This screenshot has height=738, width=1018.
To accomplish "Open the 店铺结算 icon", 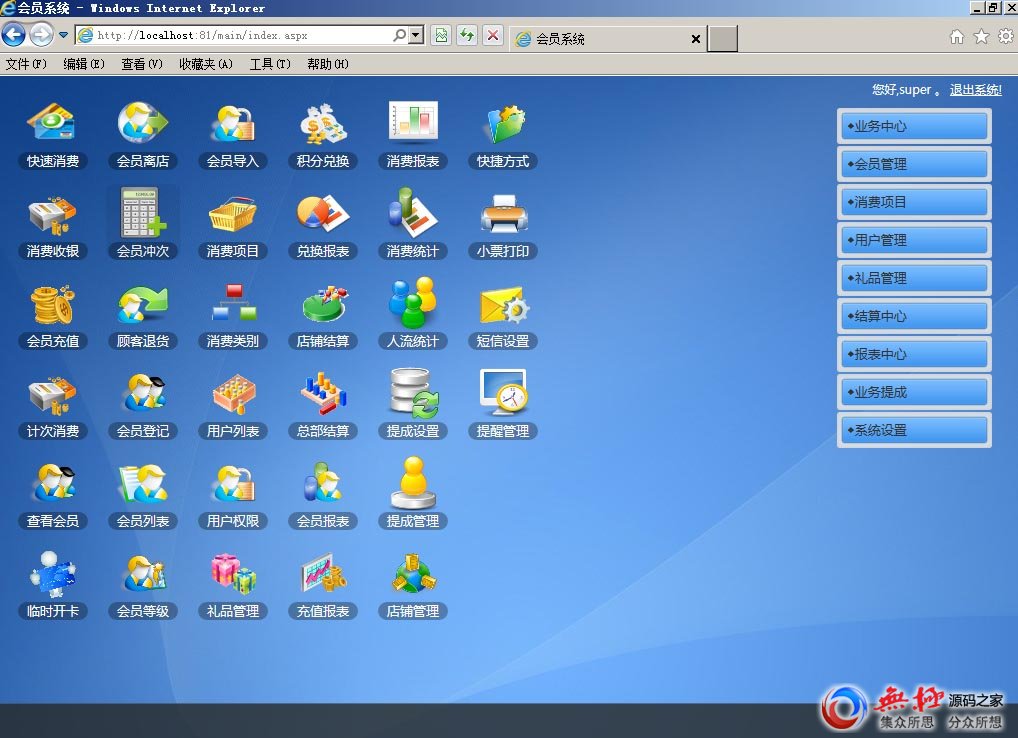I will pyautogui.click(x=323, y=315).
